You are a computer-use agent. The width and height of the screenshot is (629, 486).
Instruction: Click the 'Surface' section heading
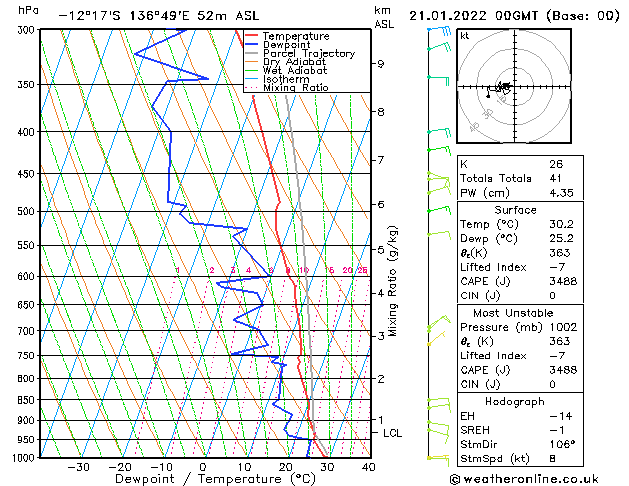tap(515, 210)
